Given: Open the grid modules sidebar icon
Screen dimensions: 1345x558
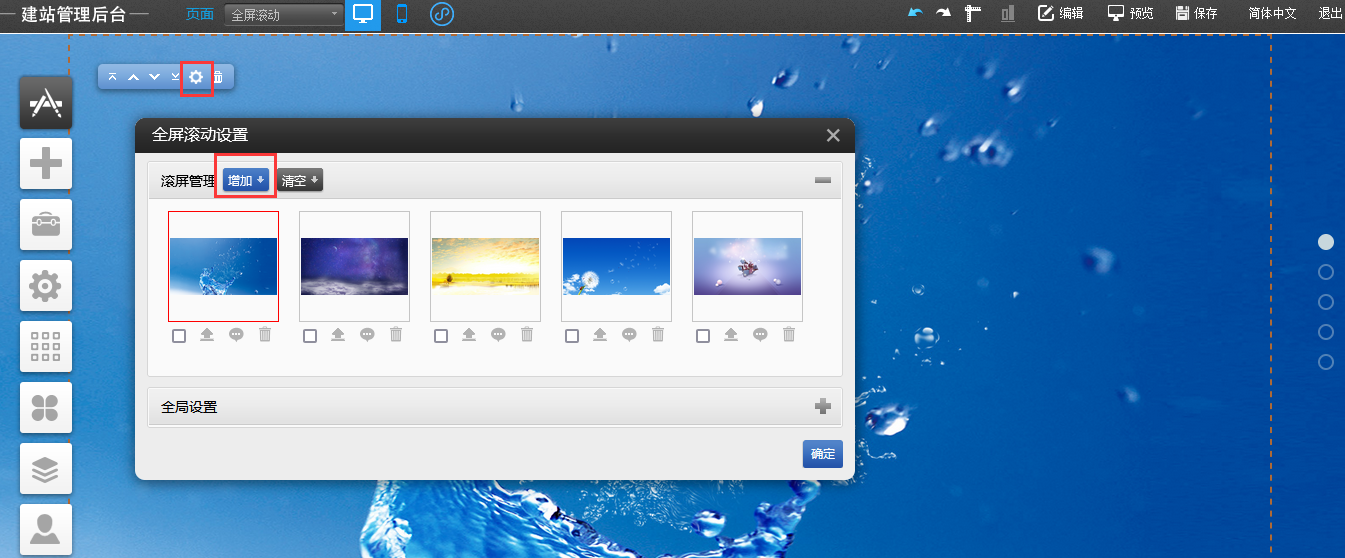Looking at the screenshot, I should tap(46, 347).
